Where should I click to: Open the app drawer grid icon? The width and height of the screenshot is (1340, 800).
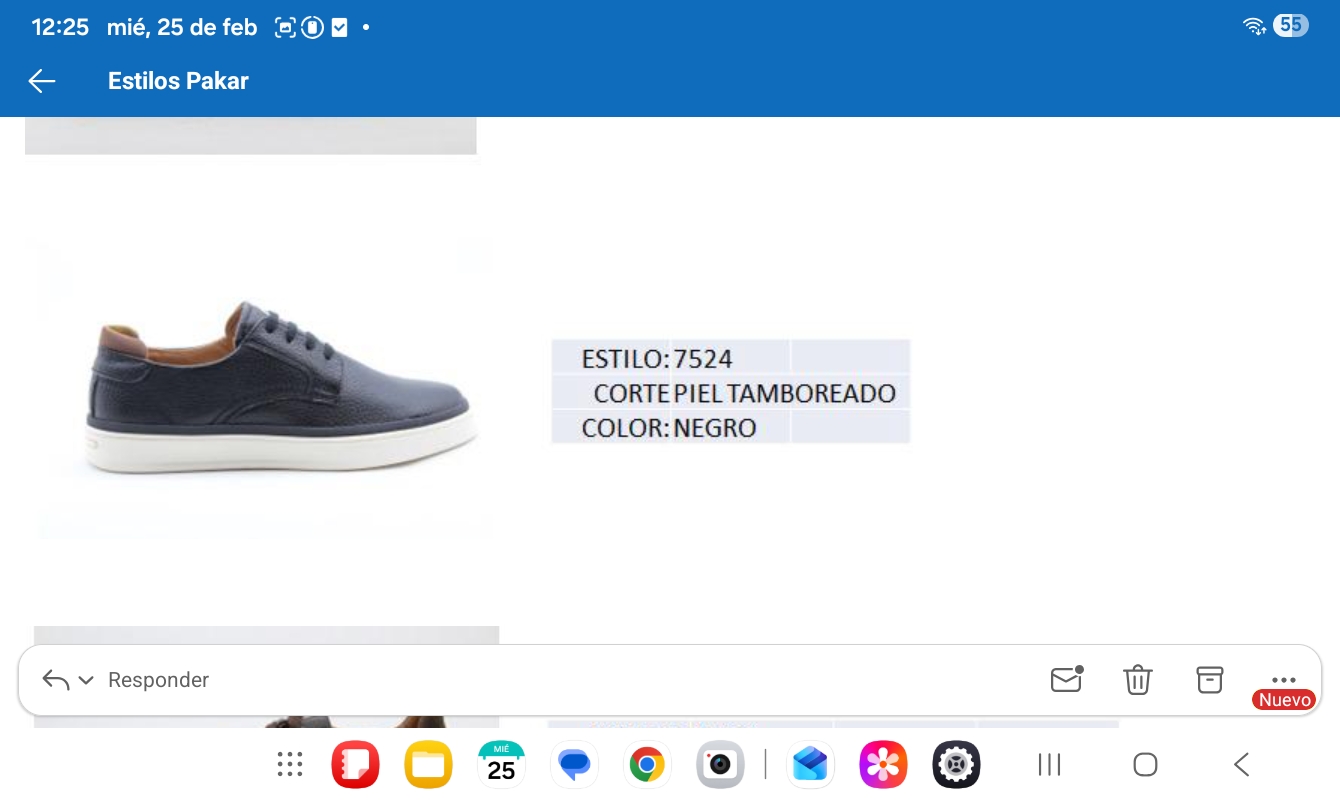point(290,765)
